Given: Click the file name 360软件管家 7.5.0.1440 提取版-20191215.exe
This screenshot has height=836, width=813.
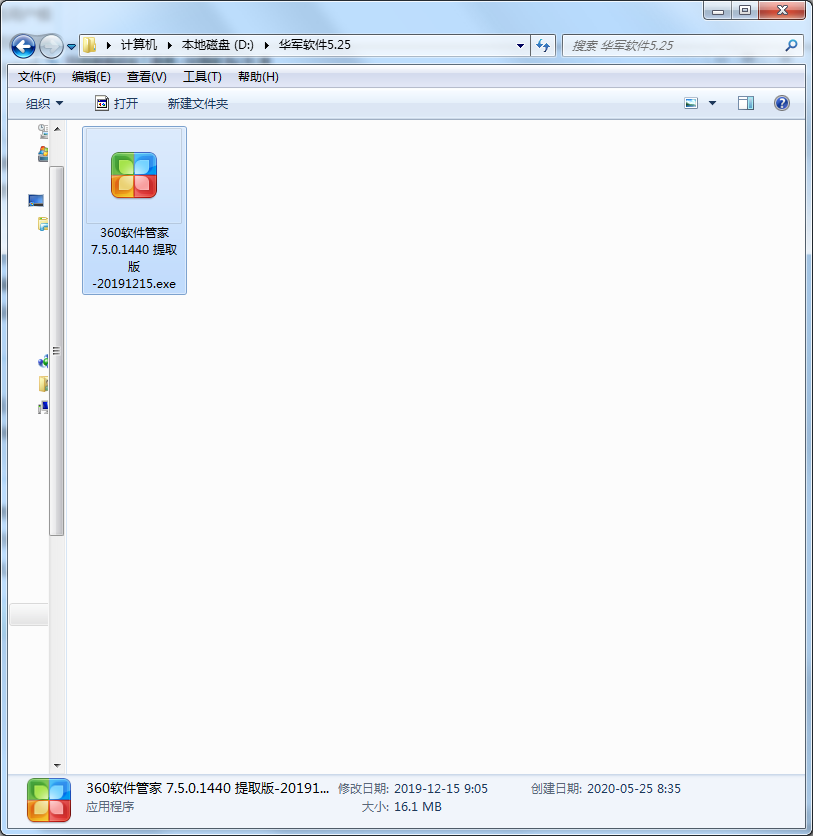Looking at the screenshot, I should (x=134, y=258).
